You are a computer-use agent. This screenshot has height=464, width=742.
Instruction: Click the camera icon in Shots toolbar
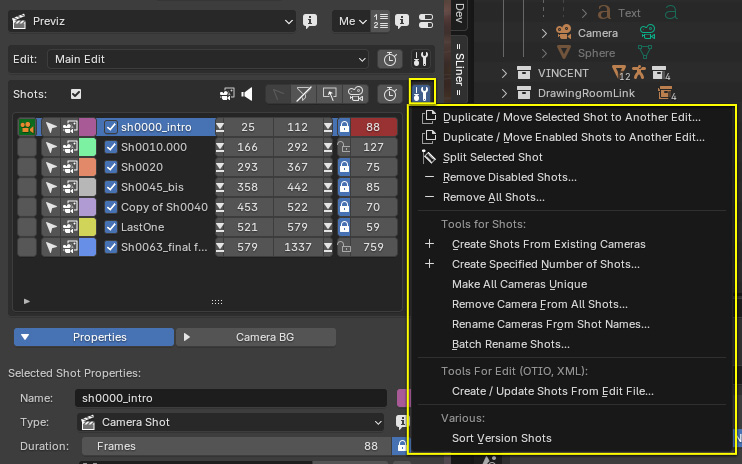point(354,94)
